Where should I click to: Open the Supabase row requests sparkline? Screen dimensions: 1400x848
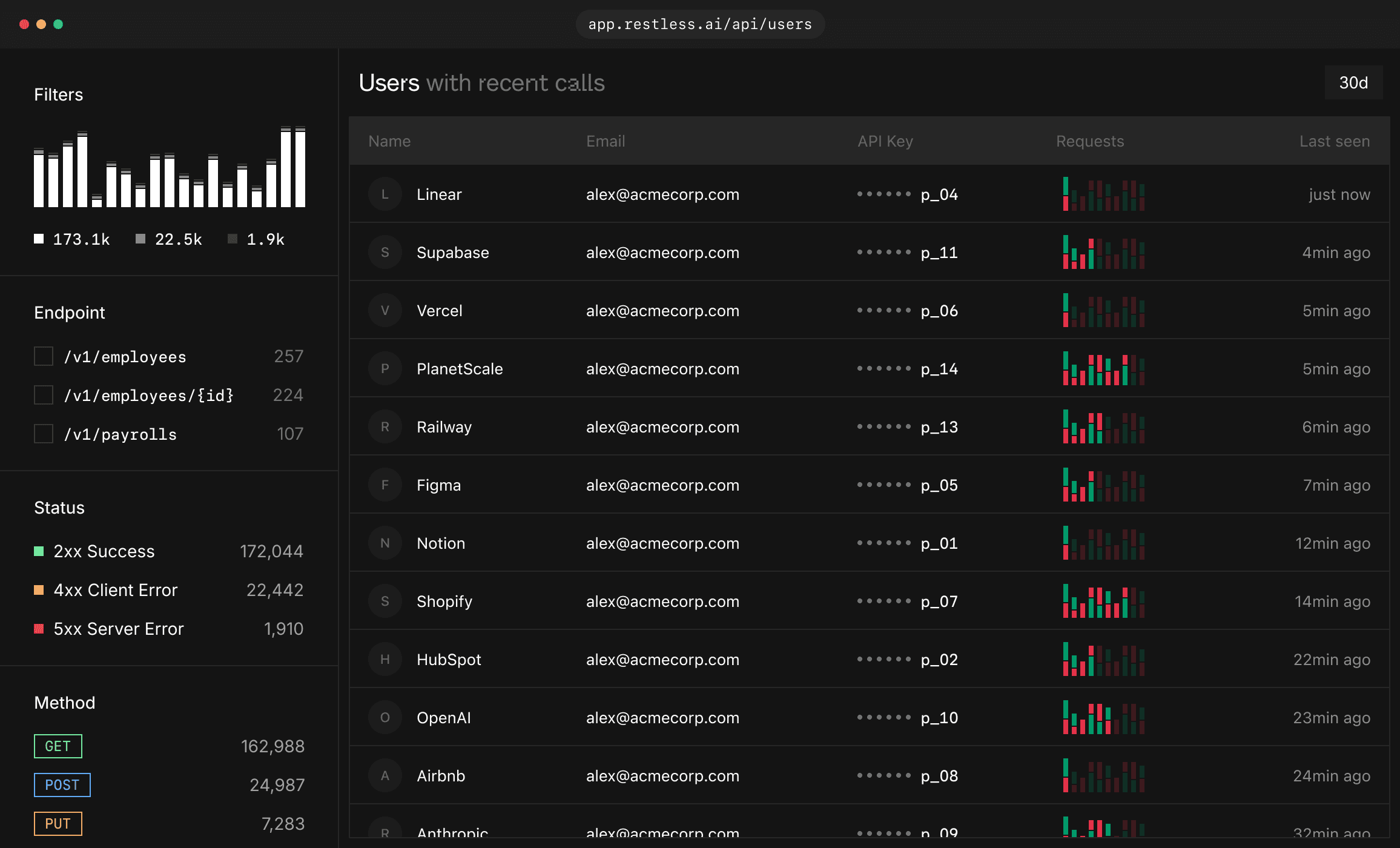click(1104, 252)
